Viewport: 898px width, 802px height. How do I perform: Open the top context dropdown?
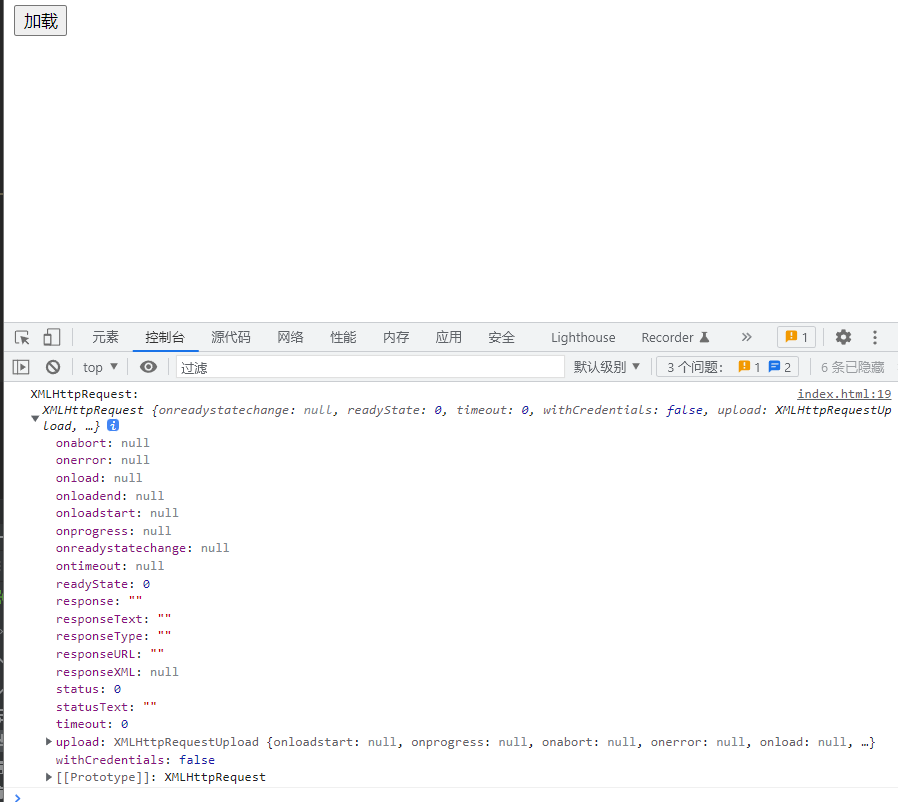[100, 367]
